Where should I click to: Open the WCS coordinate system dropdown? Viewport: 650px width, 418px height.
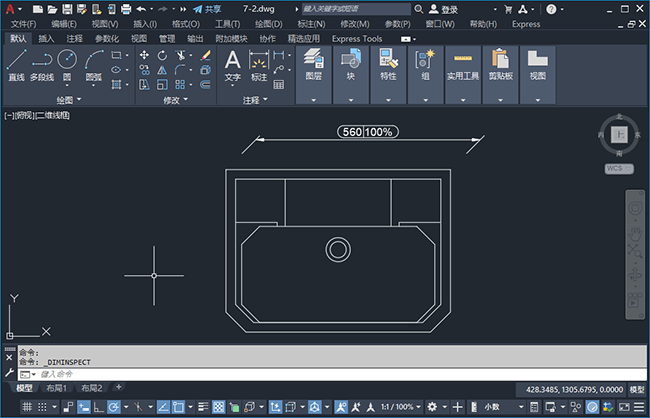point(619,169)
